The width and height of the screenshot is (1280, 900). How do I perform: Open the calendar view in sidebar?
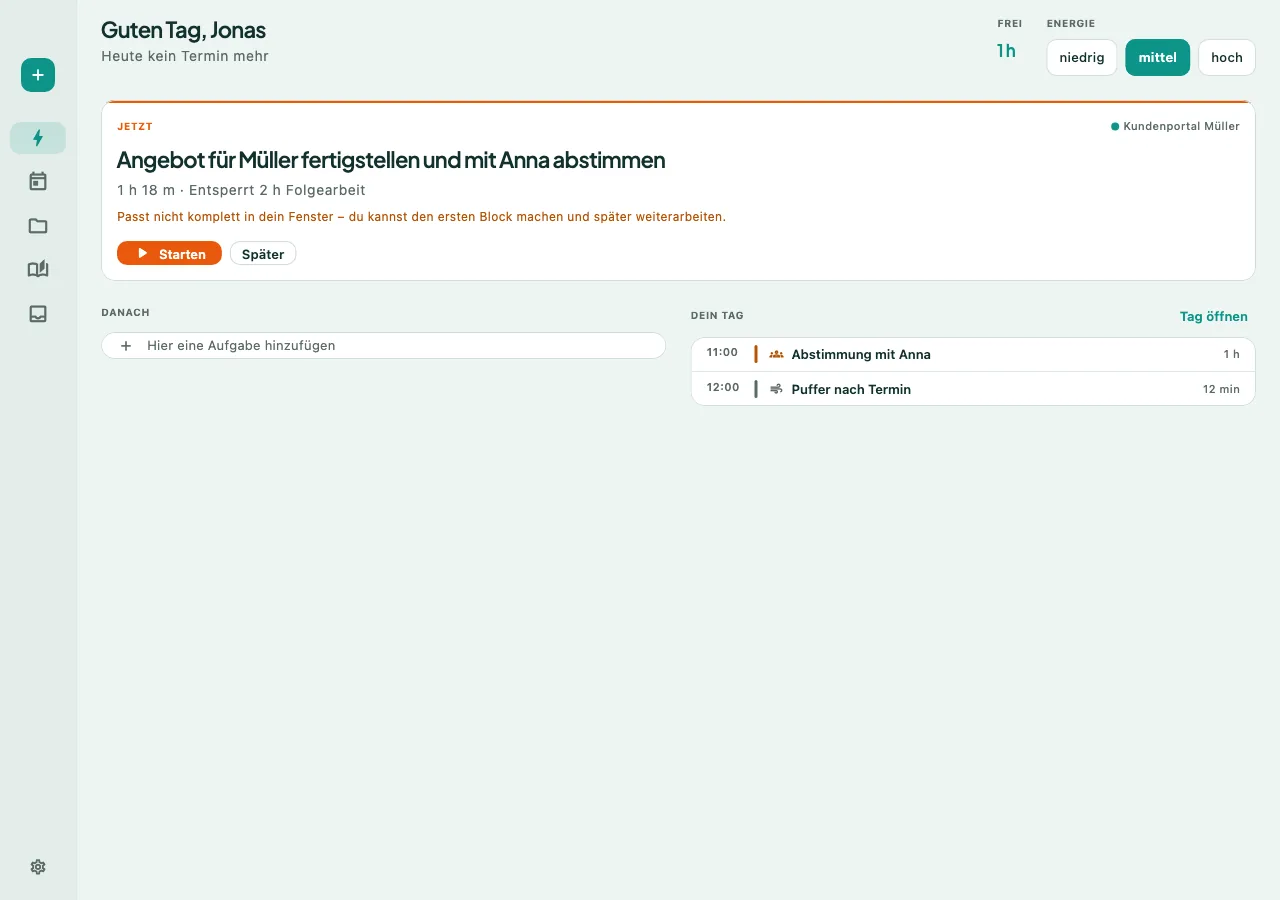[38, 181]
